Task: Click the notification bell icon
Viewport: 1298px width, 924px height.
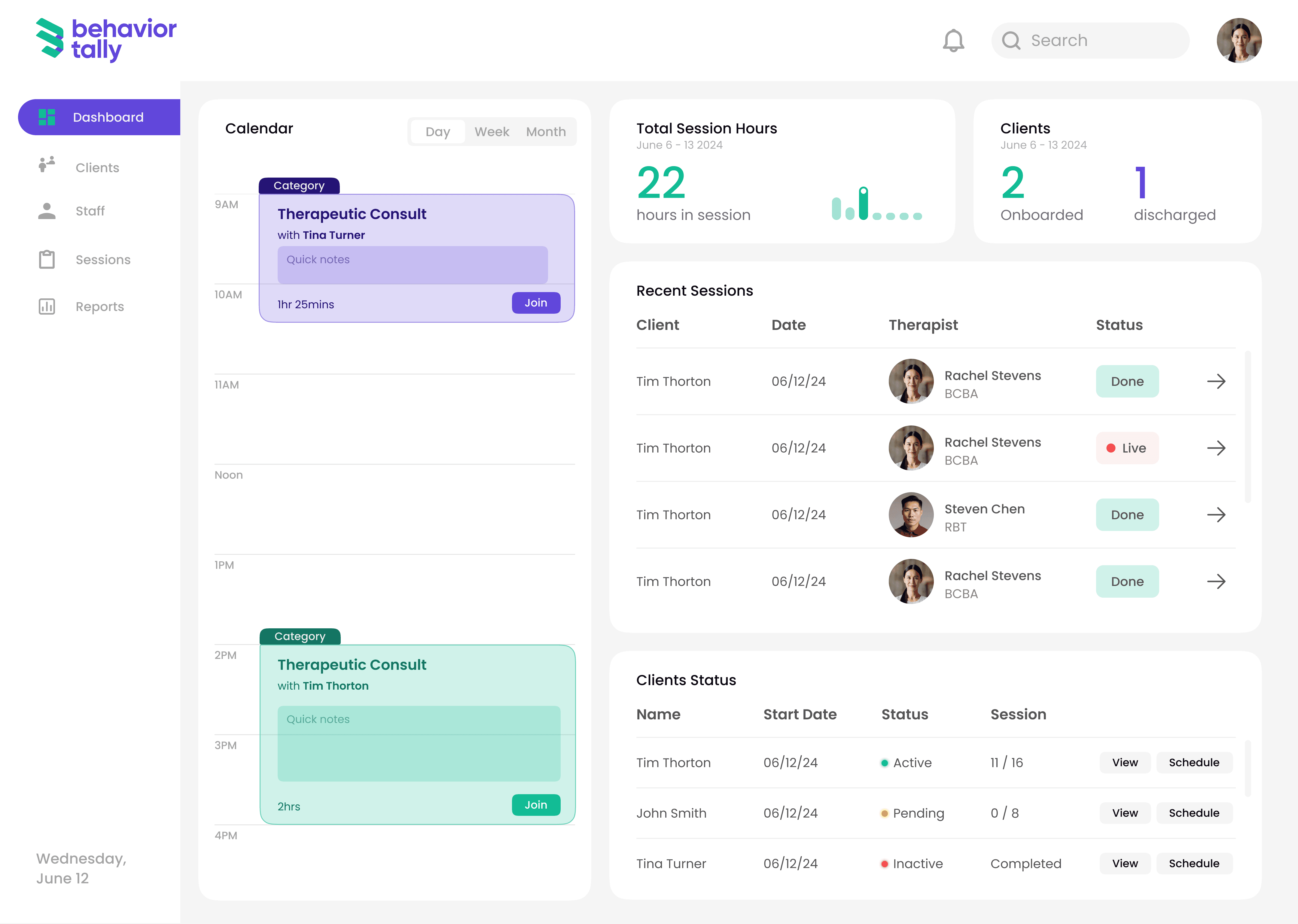Action: [x=953, y=40]
